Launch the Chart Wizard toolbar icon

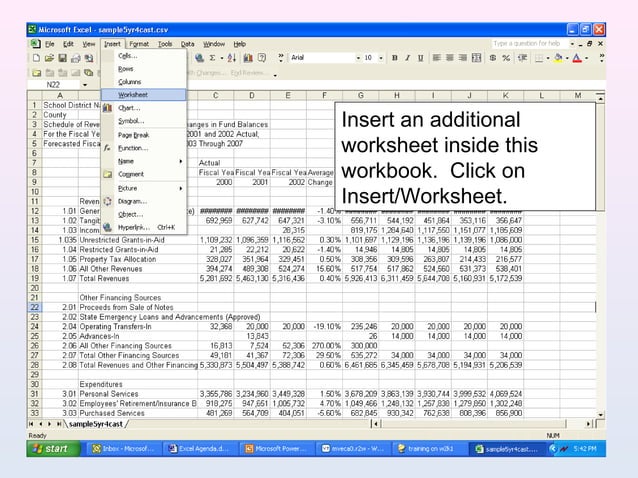click(x=248, y=58)
